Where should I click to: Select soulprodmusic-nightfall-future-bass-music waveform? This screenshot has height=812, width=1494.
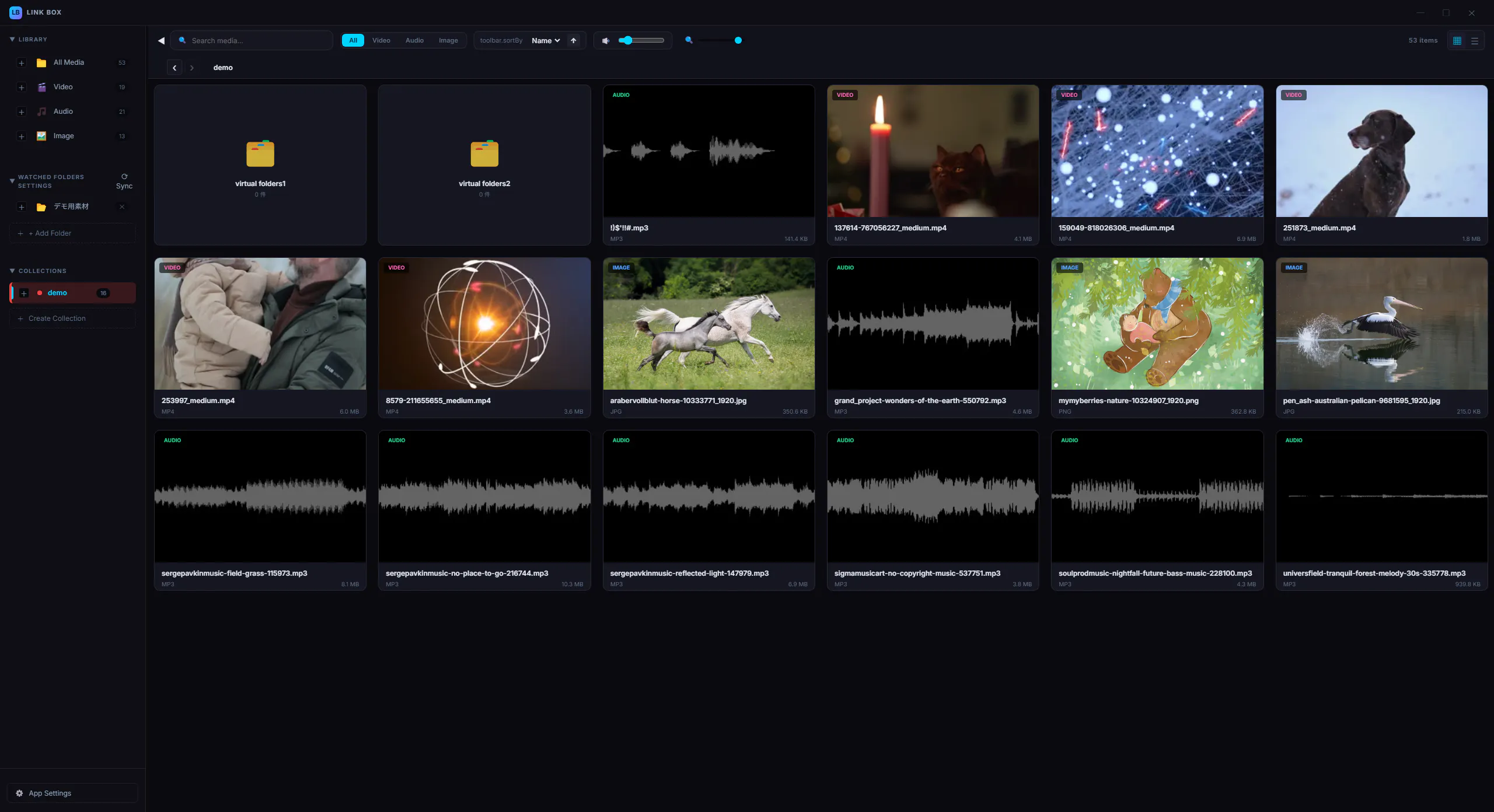pyautogui.click(x=1157, y=496)
